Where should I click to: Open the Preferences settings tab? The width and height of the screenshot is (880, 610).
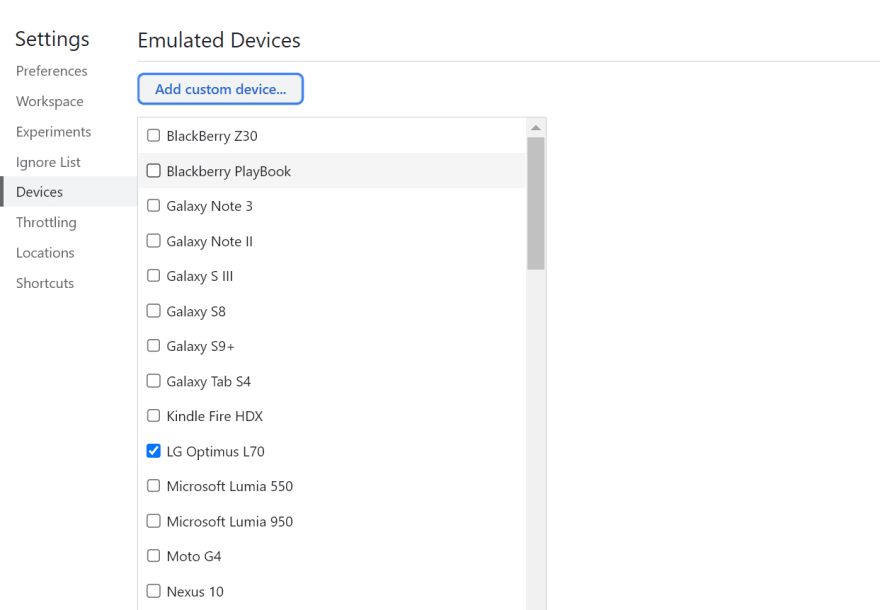[52, 71]
